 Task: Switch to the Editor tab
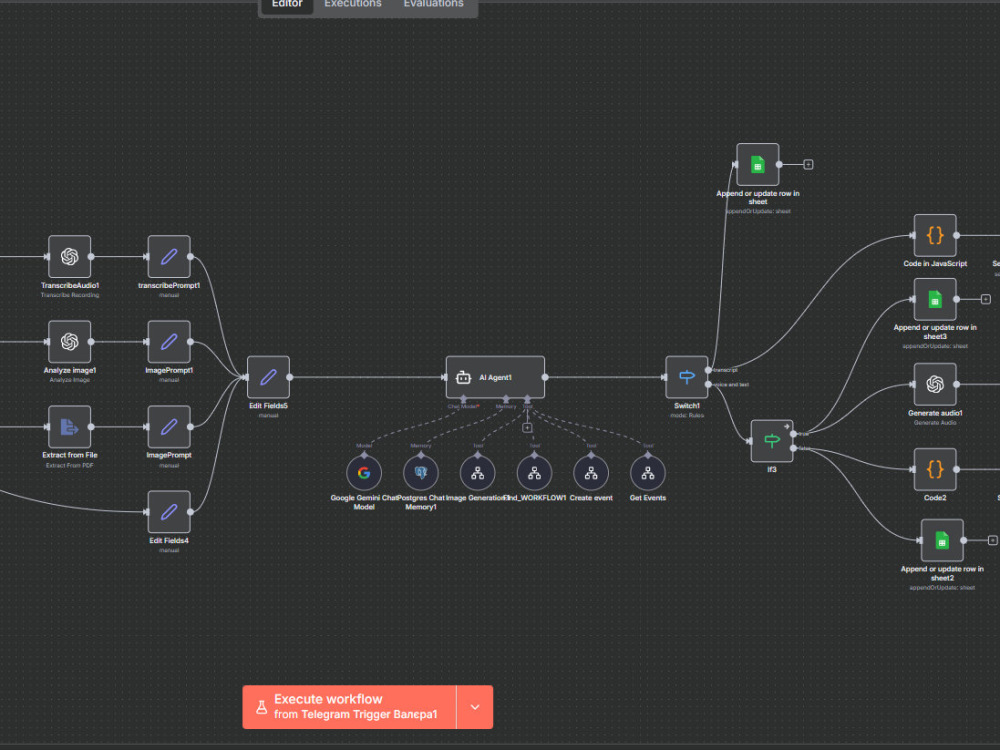click(287, 4)
